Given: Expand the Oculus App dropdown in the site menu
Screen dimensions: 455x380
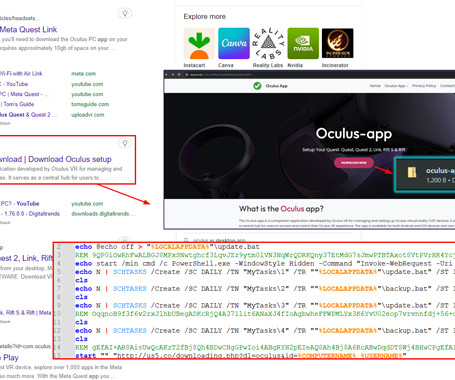Looking at the screenshot, I should pyautogui.click(x=396, y=86).
